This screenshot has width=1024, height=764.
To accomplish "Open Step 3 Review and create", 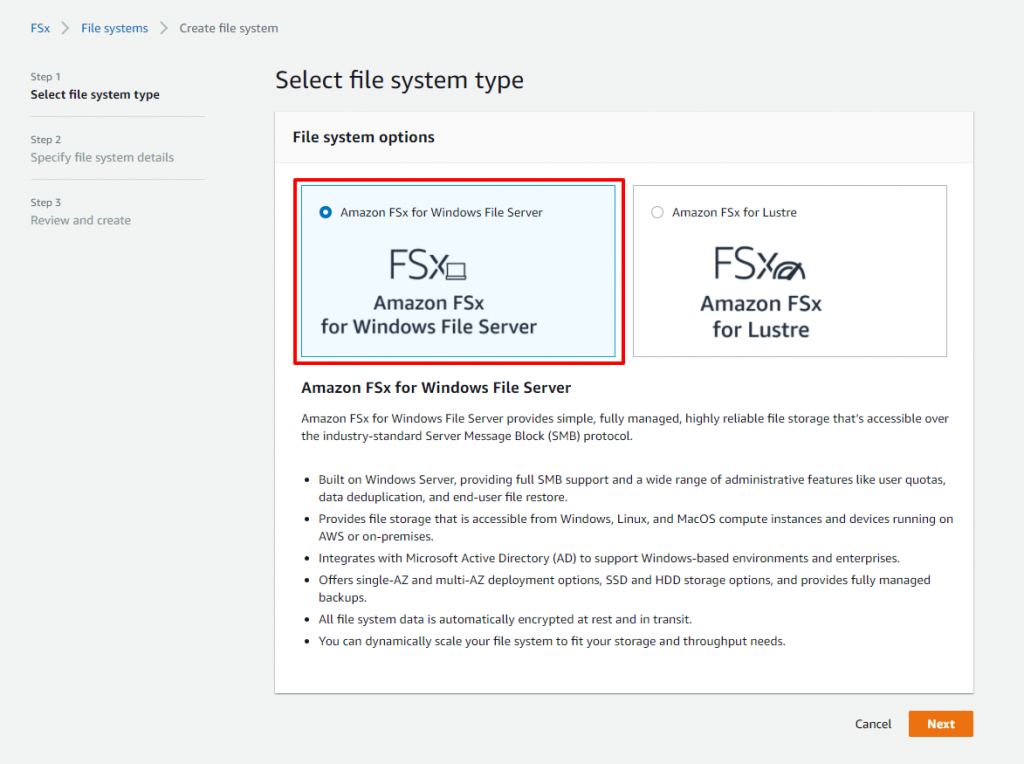I will [x=80, y=220].
